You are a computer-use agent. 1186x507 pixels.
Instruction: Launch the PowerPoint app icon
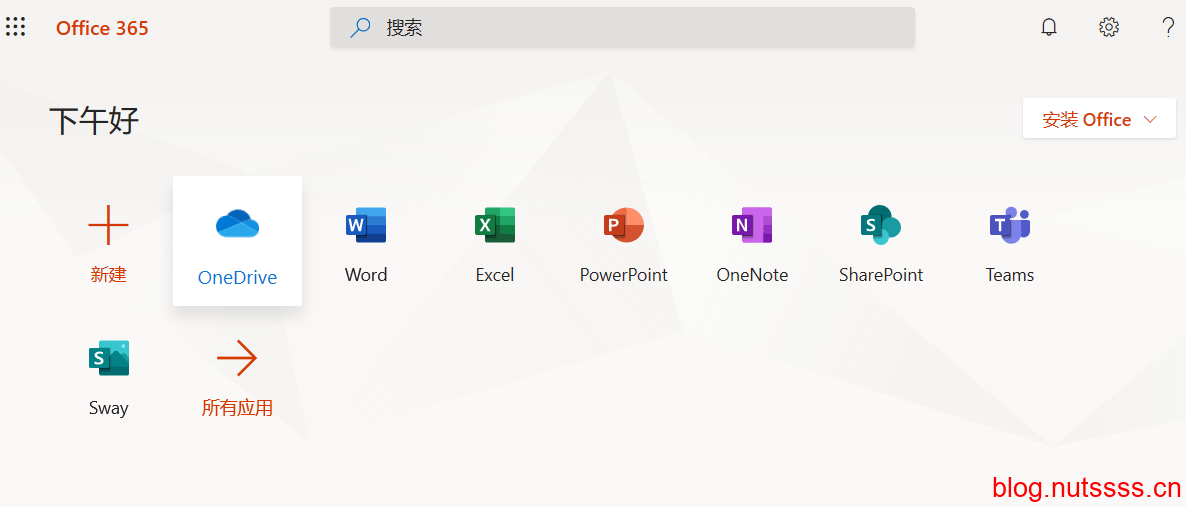[623, 225]
